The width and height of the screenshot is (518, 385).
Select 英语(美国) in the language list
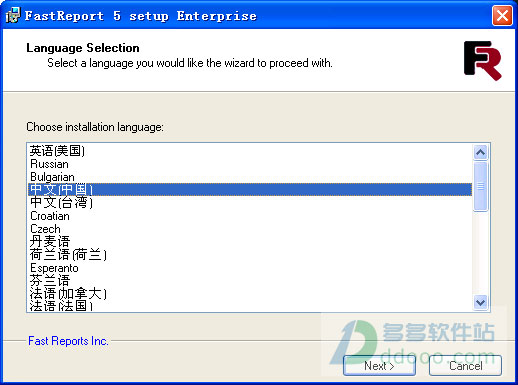point(250,151)
